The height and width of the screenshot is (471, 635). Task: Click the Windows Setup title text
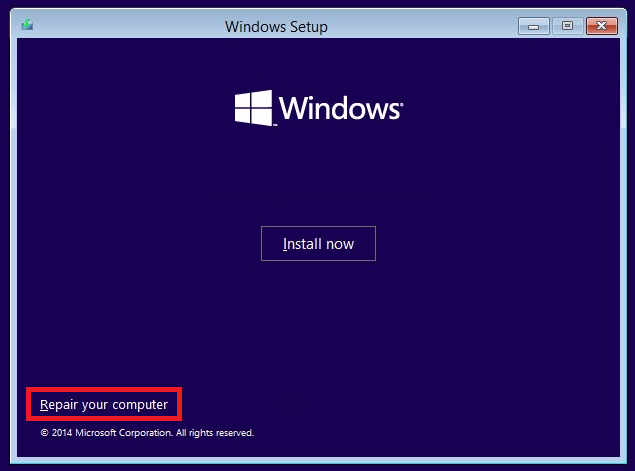[276, 27]
